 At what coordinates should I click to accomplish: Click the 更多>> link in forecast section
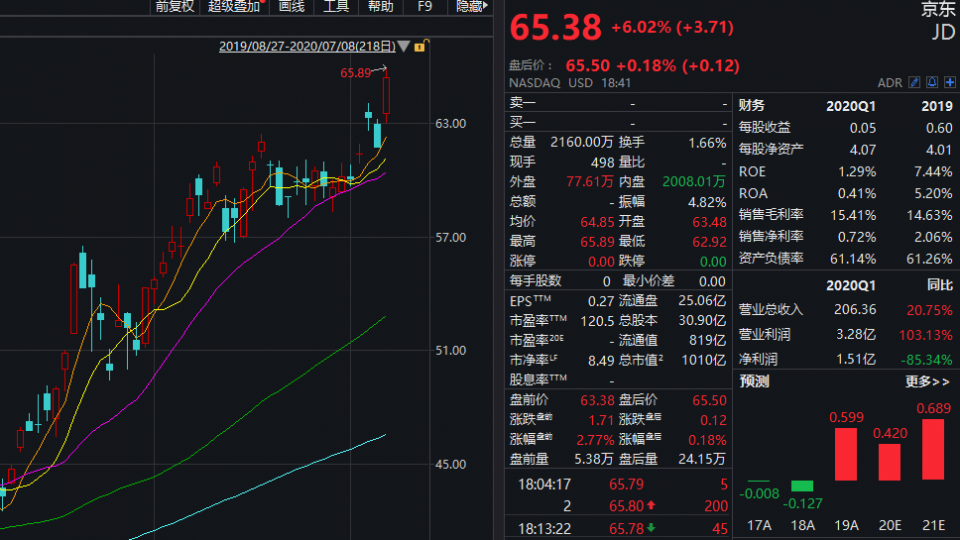(927, 381)
